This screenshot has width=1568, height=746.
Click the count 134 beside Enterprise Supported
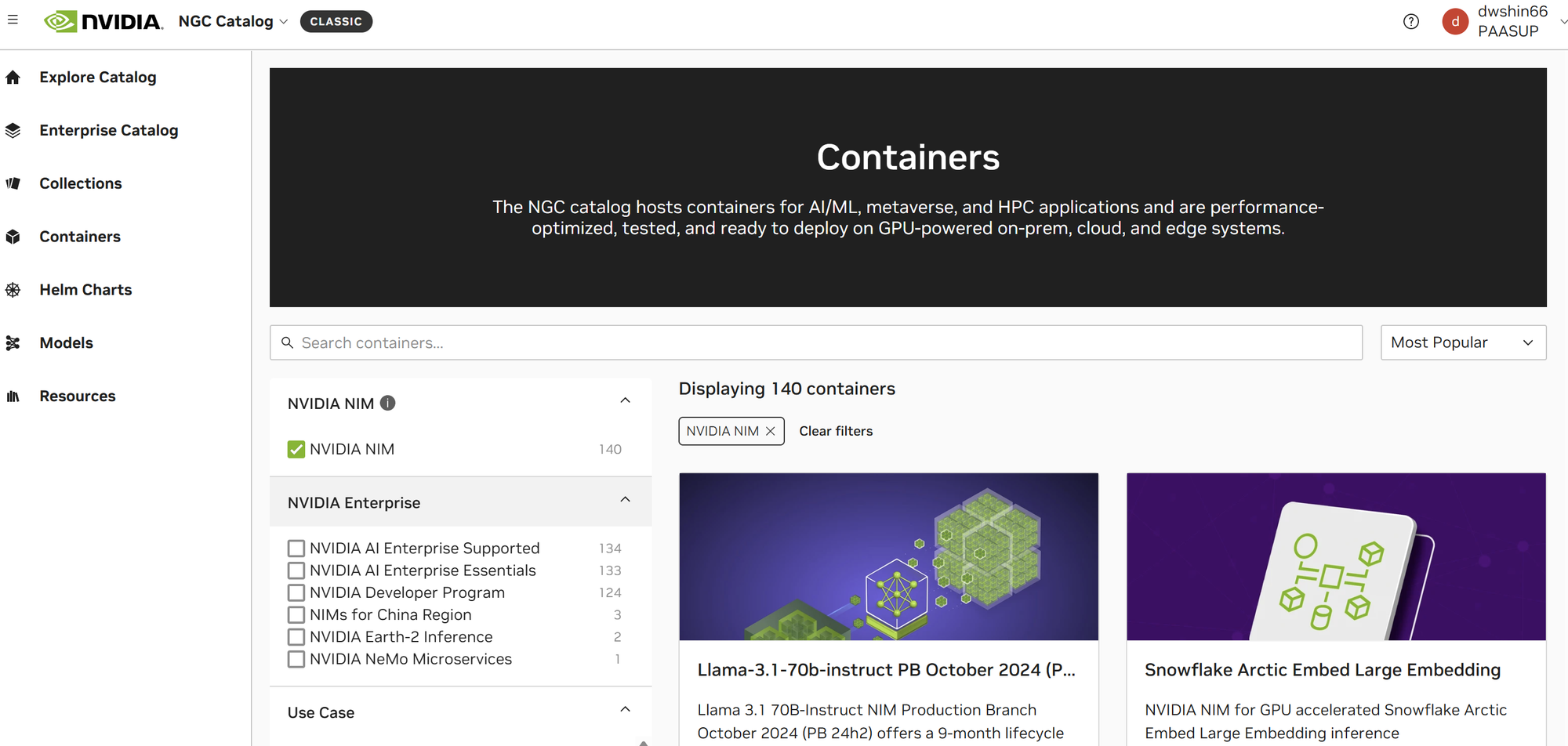(x=610, y=549)
